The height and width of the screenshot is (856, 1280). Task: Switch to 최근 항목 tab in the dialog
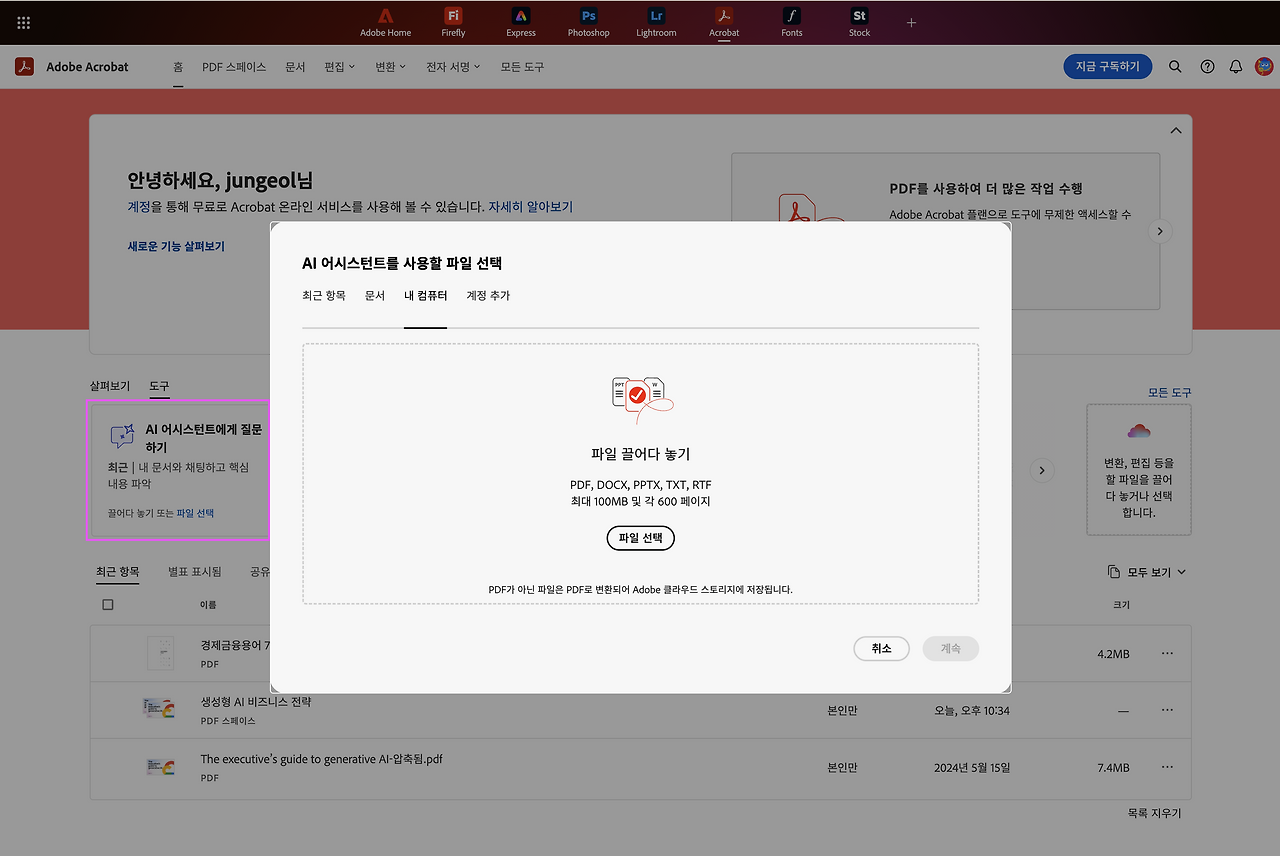pos(324,296)
